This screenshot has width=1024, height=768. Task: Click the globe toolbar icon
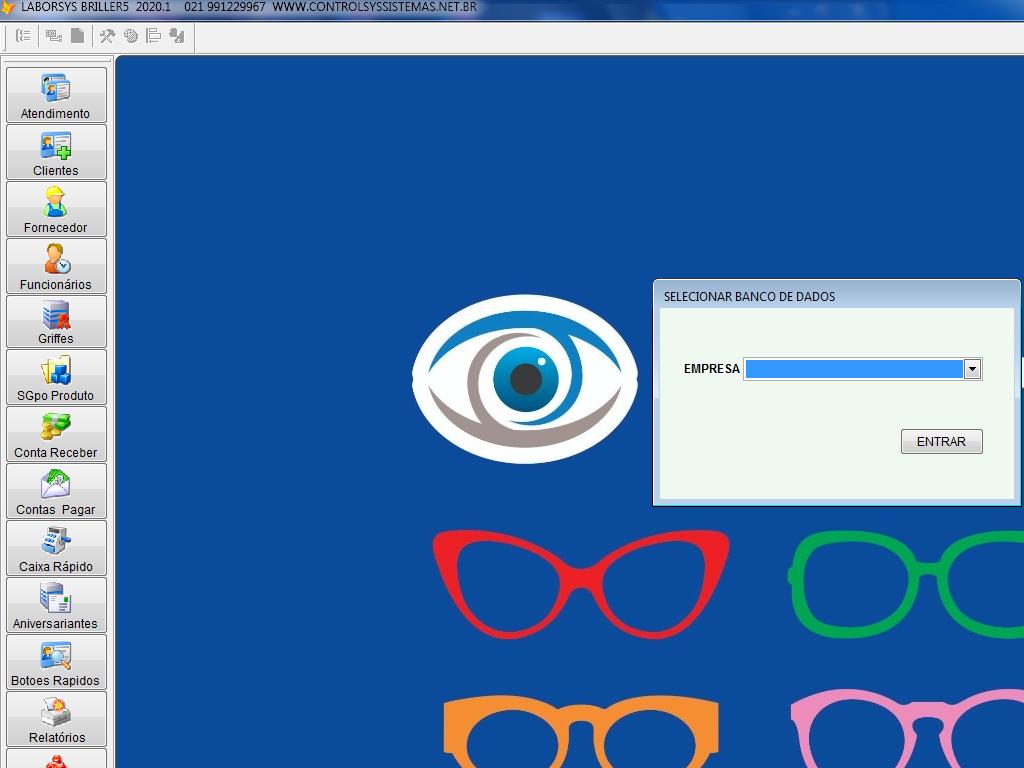[131, 36]
